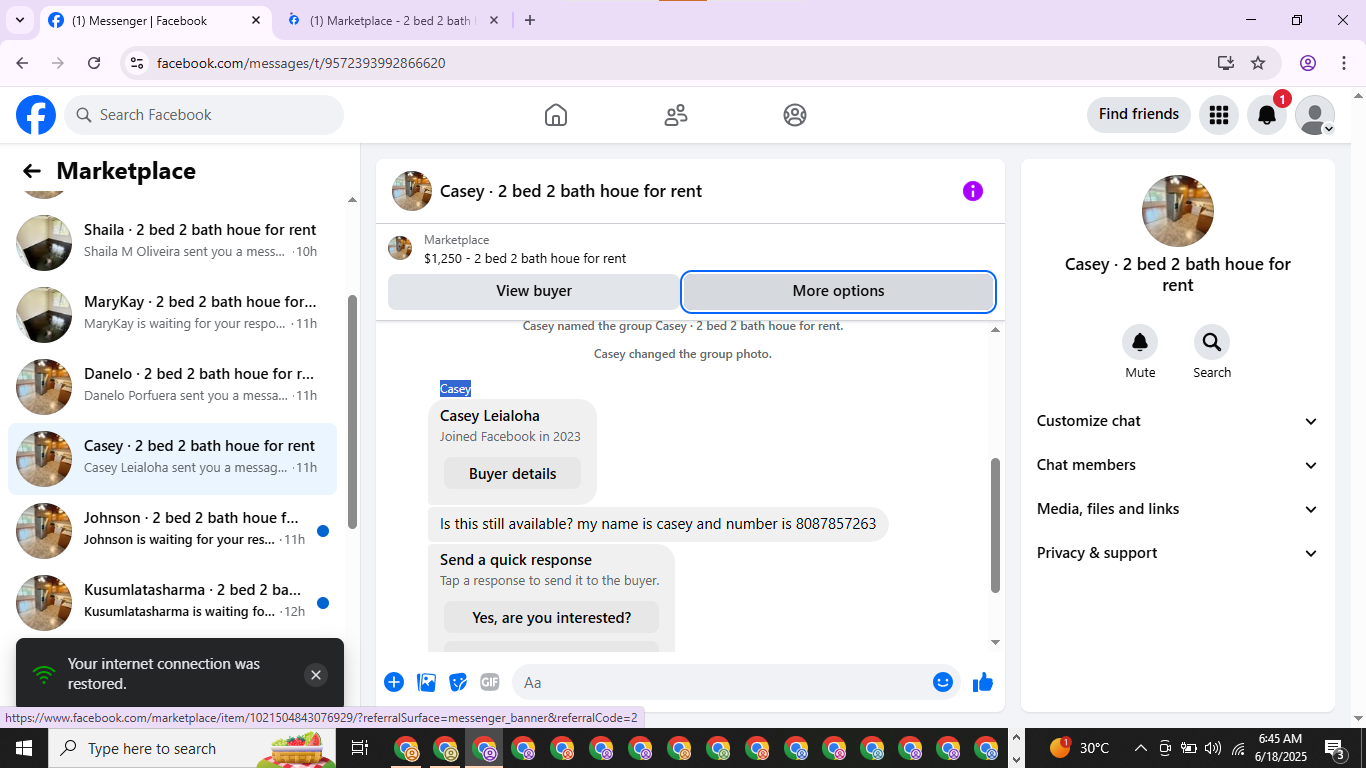Screen dimensions: 1366x768
Task: Show hidden system tray icons
Action: coord(1140,748)
